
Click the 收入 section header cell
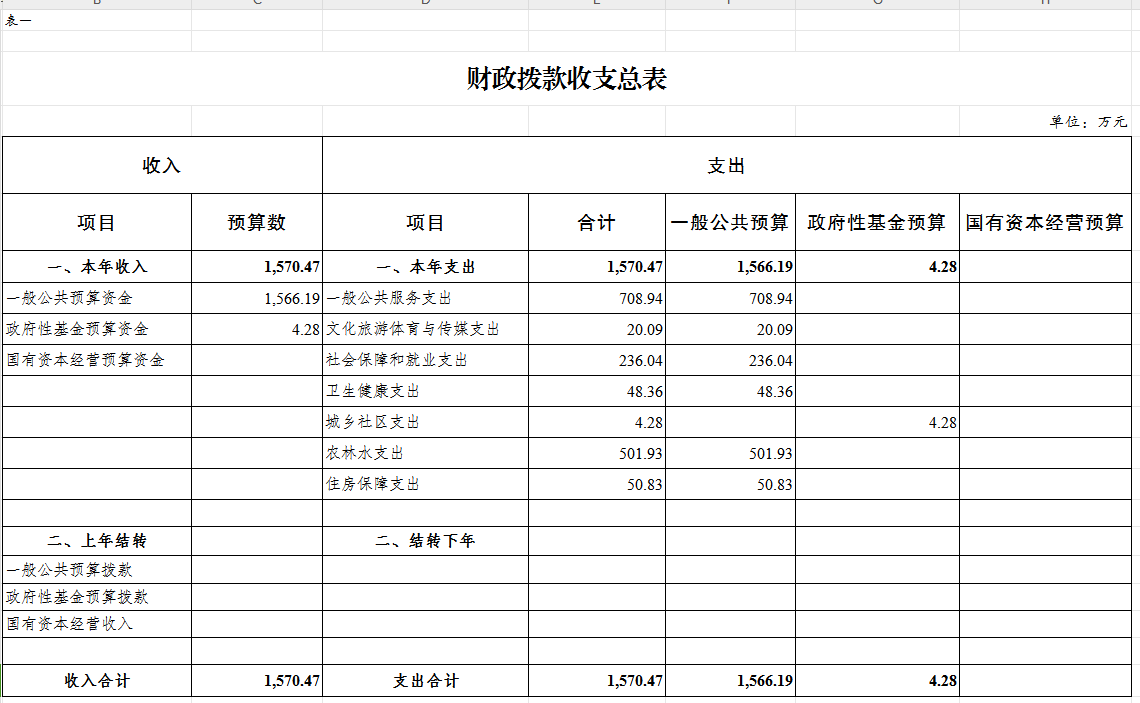coord(162,165)
